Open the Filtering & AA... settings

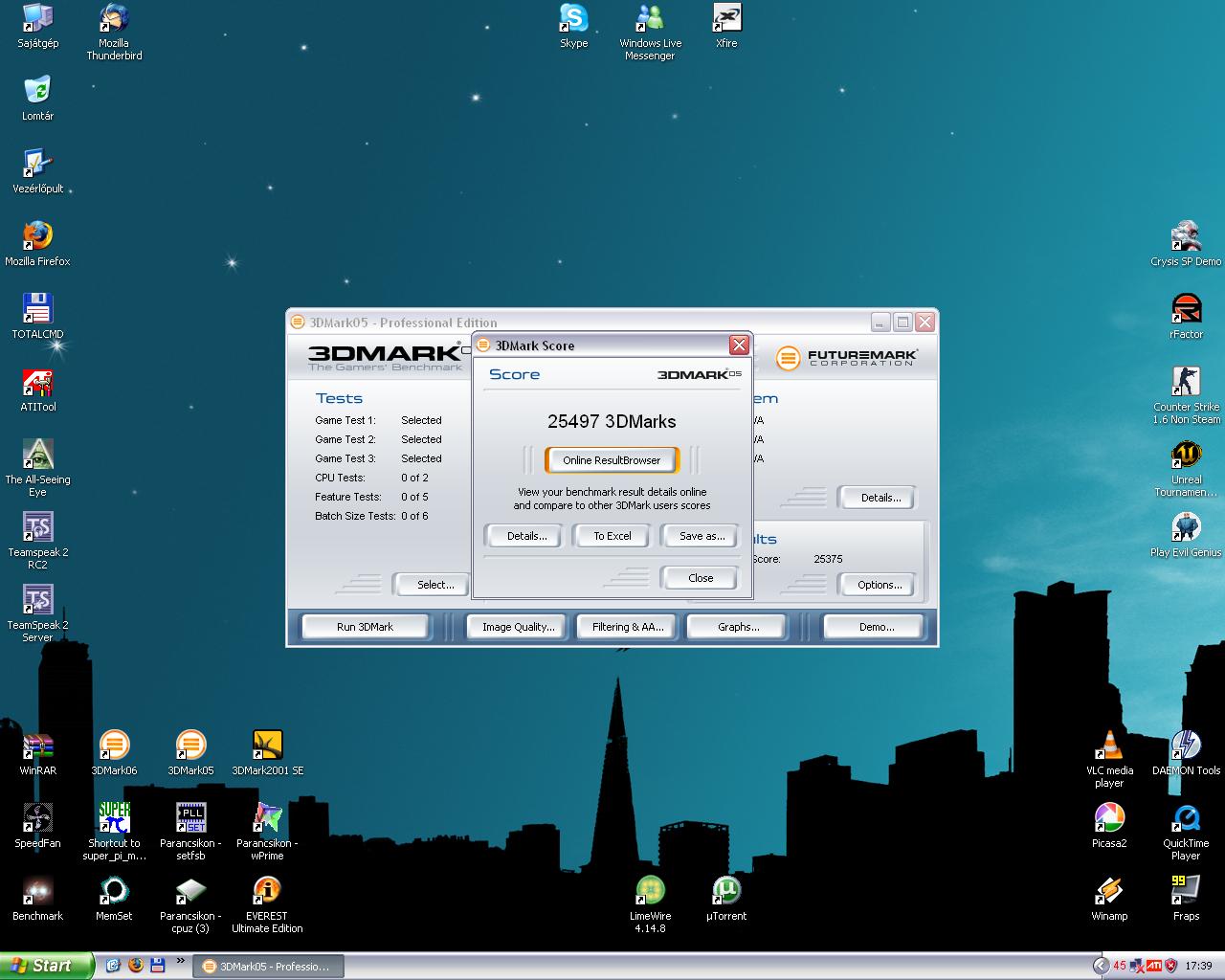coord(628,627)
